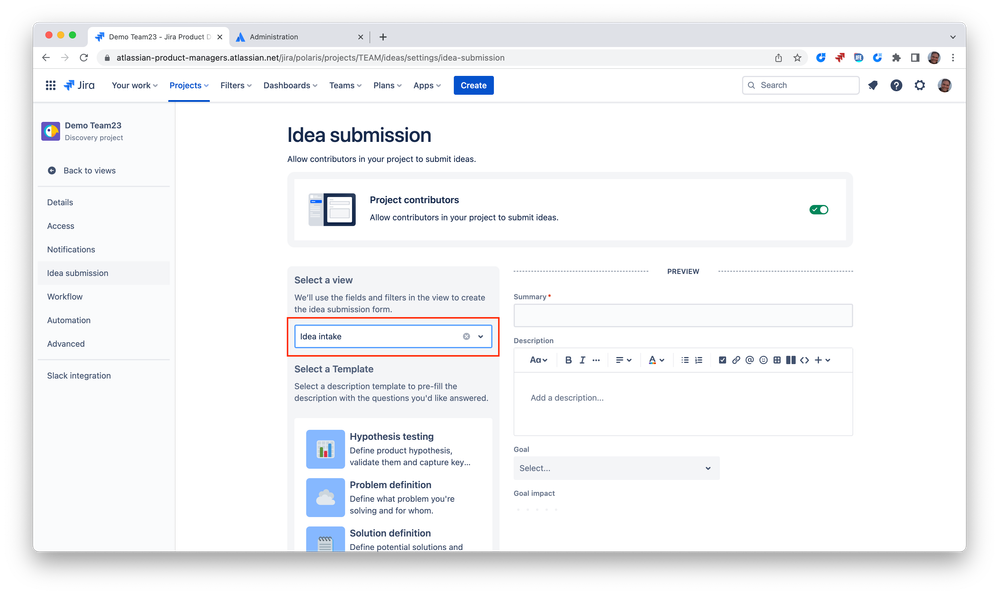
Task: Open more text formatting options
Action: (x=596, y=360)
